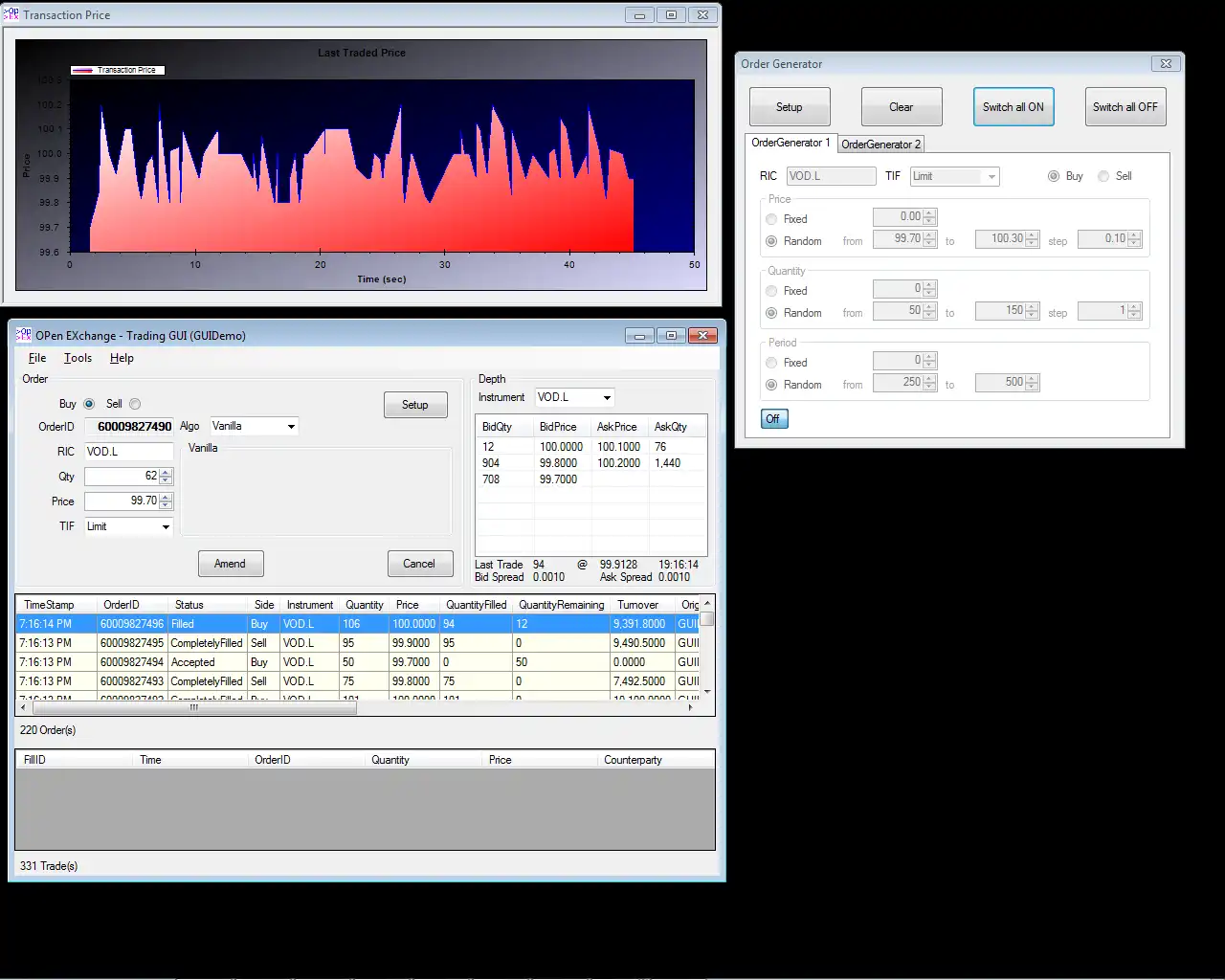
Task: Click the Order Generator RIC field
Action: click(832, 176)
